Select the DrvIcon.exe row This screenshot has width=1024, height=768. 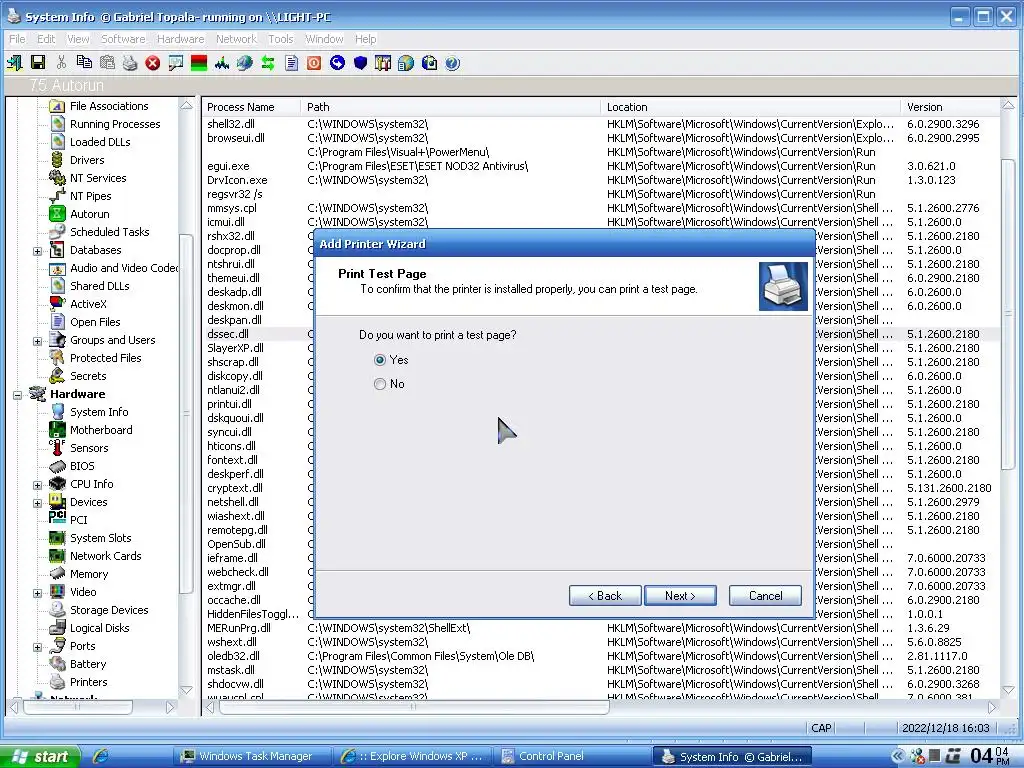601,180
